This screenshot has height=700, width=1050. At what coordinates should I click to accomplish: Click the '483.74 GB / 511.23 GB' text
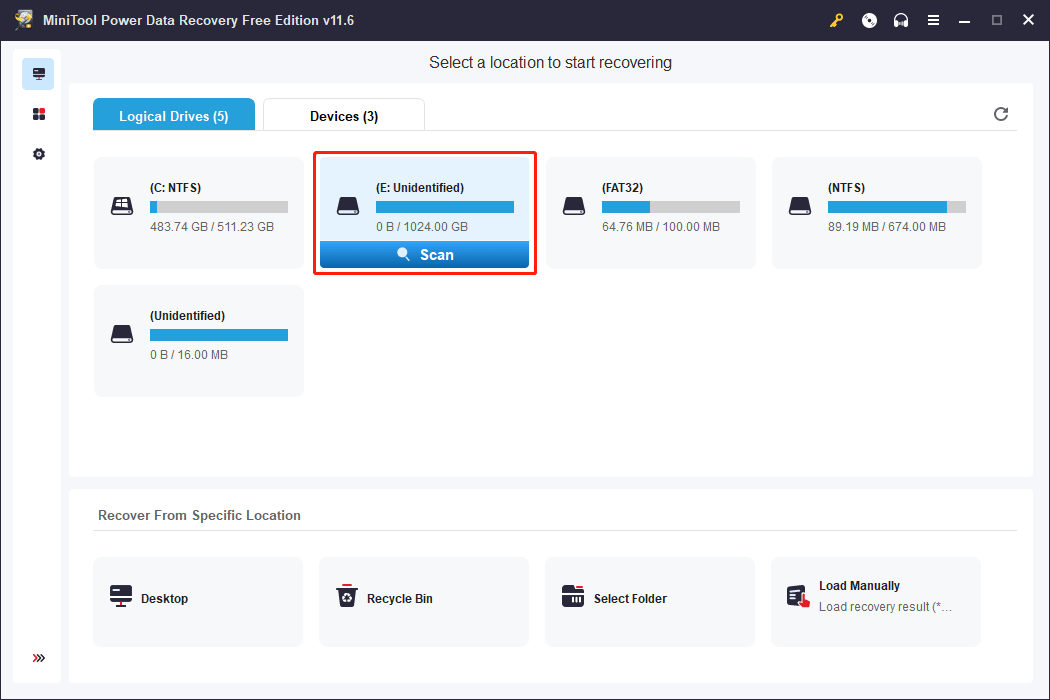coord(212,226)
